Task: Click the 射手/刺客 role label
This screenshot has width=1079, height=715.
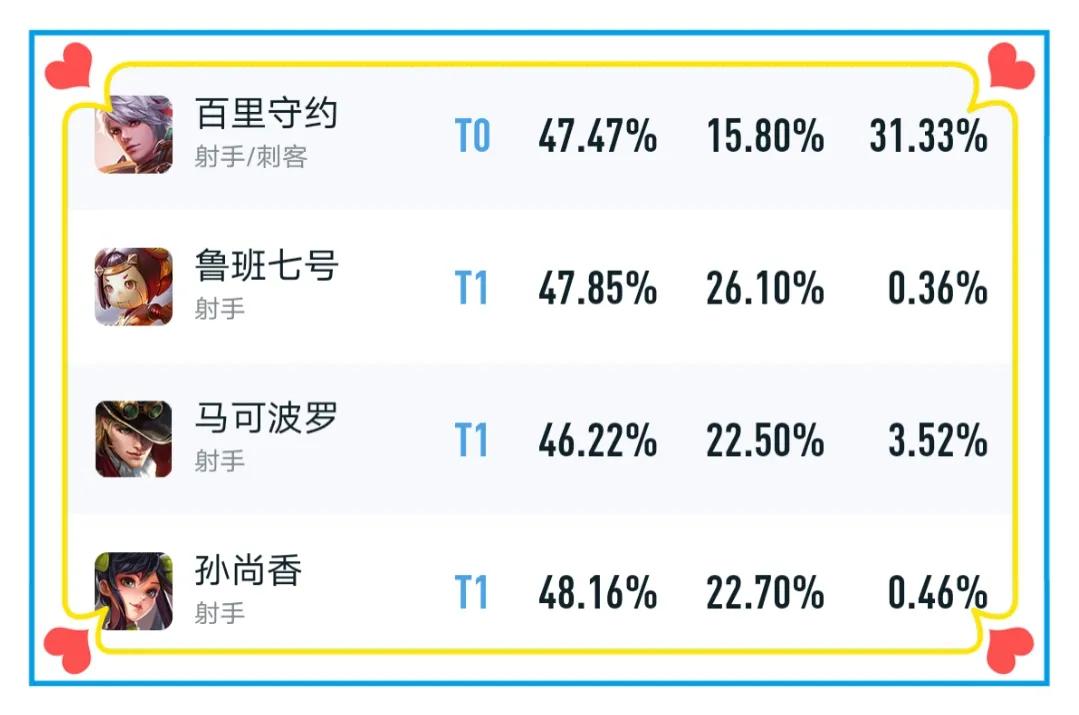Action: click(x=251, y=157)
